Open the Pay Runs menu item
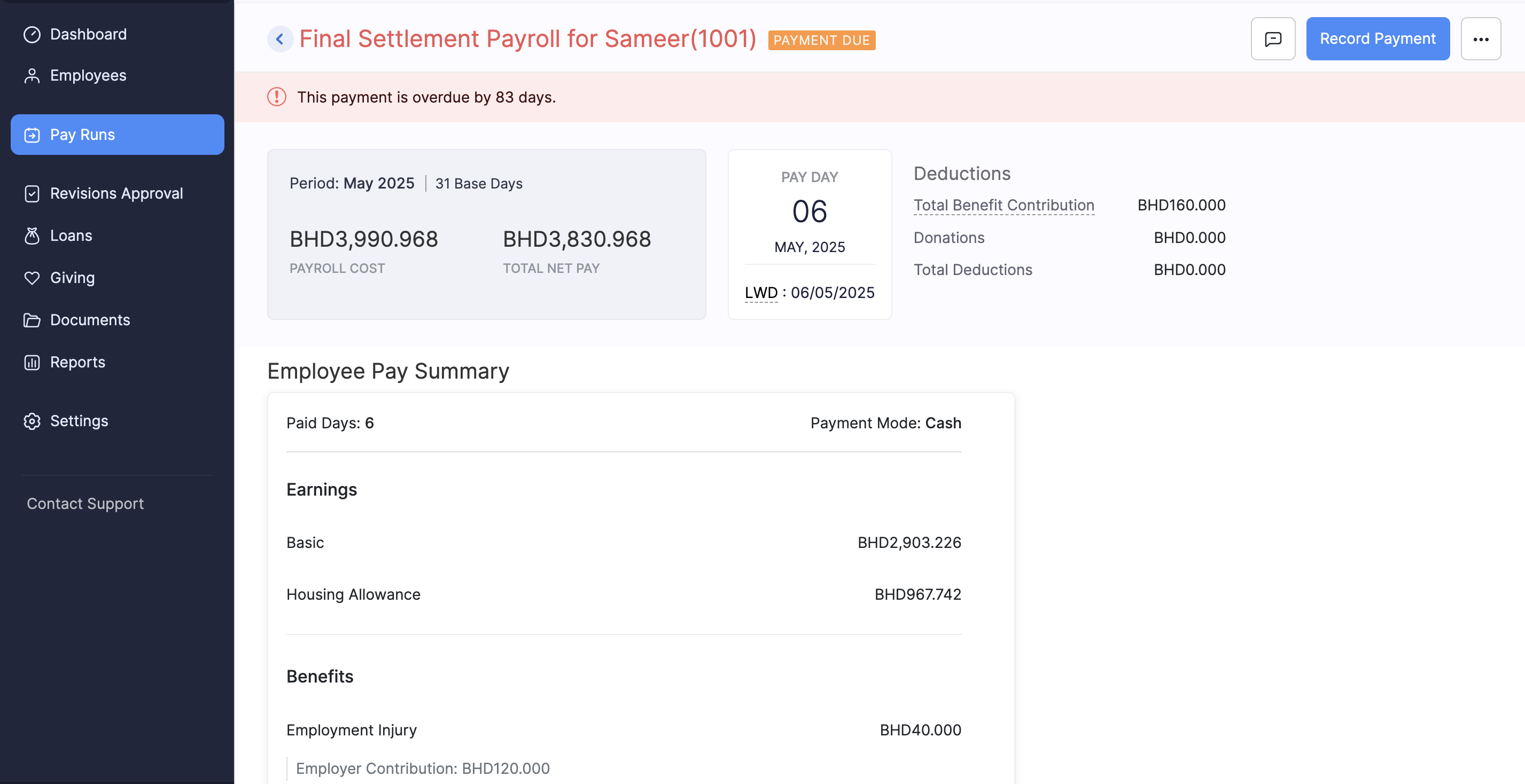 tap(117, 134)
